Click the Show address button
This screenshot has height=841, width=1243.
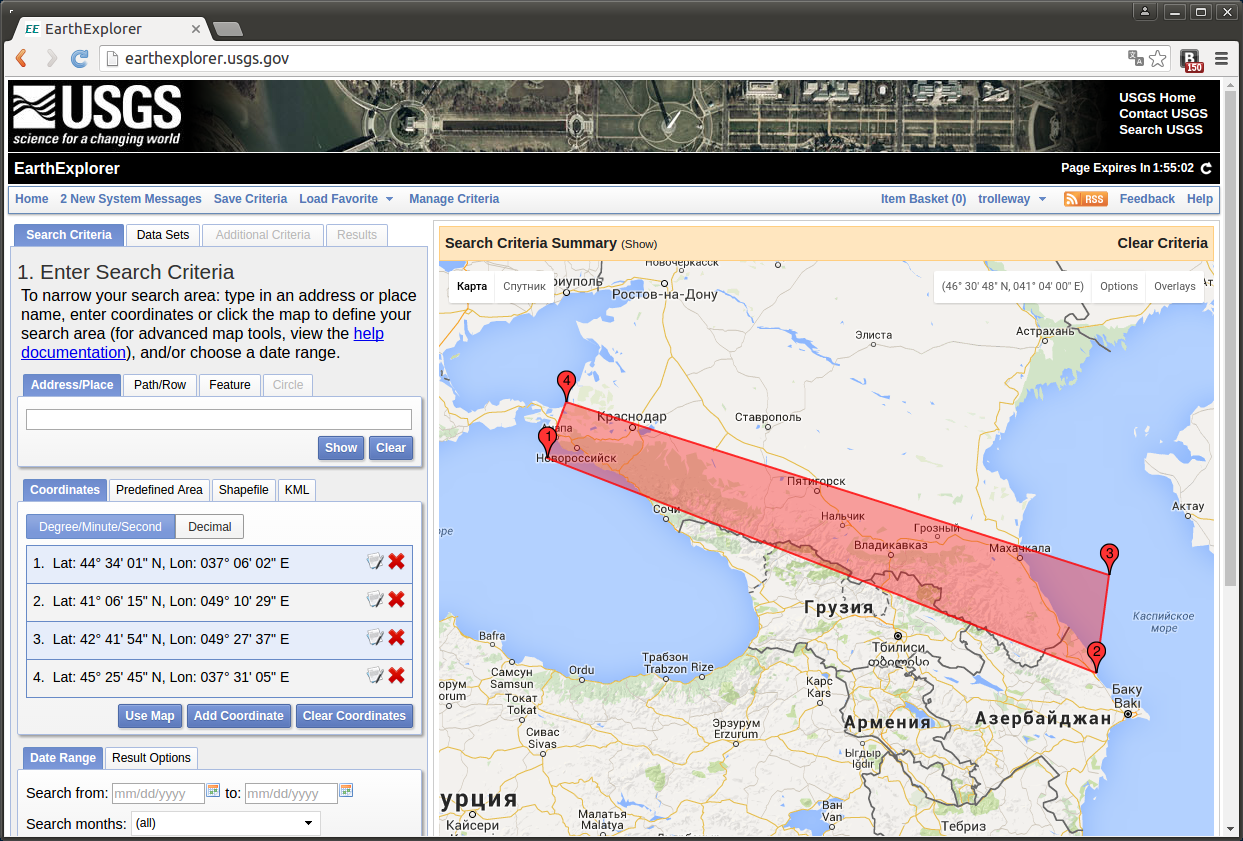[x=341, y=448]
